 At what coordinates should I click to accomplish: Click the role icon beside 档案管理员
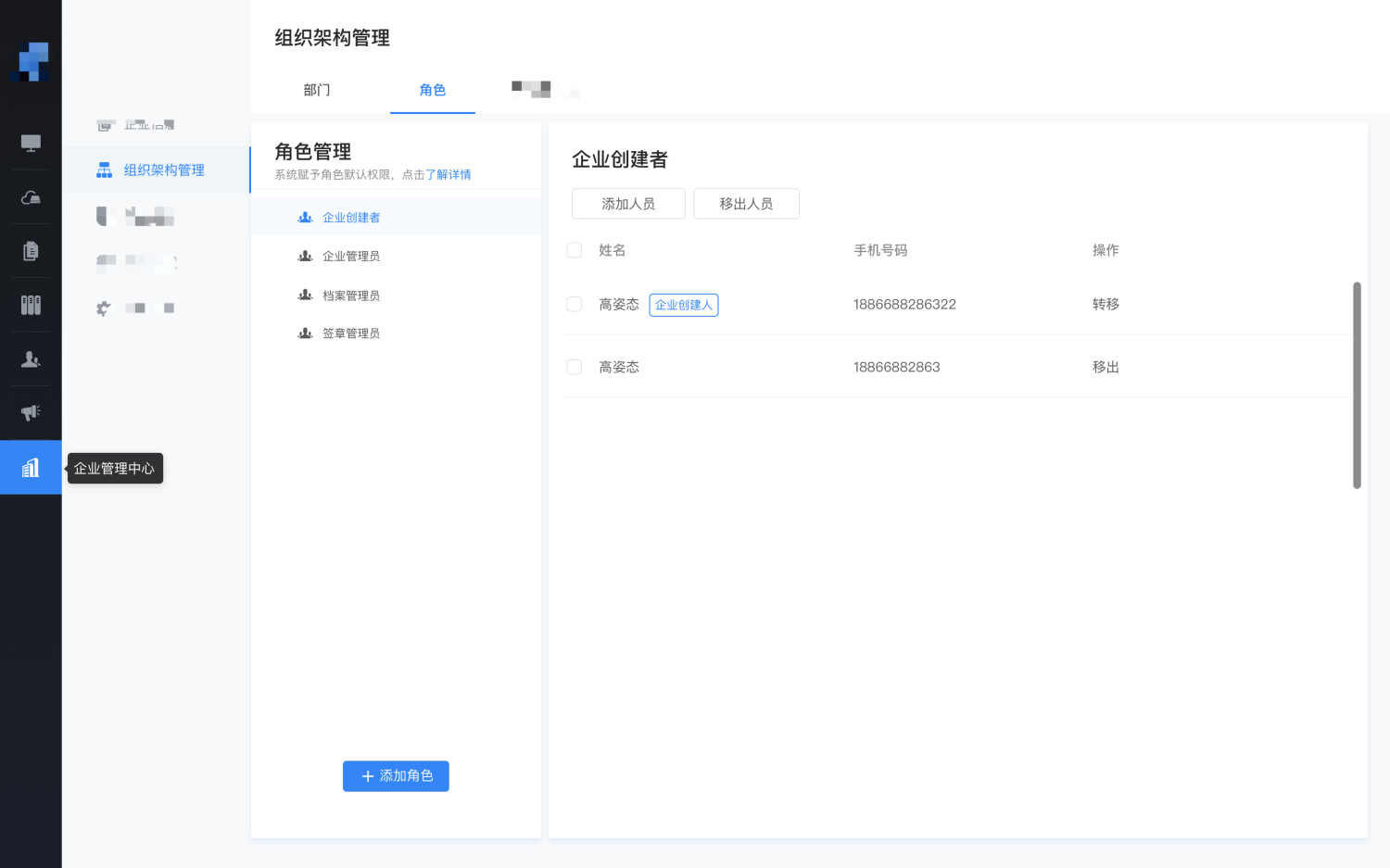click(305, 295)
